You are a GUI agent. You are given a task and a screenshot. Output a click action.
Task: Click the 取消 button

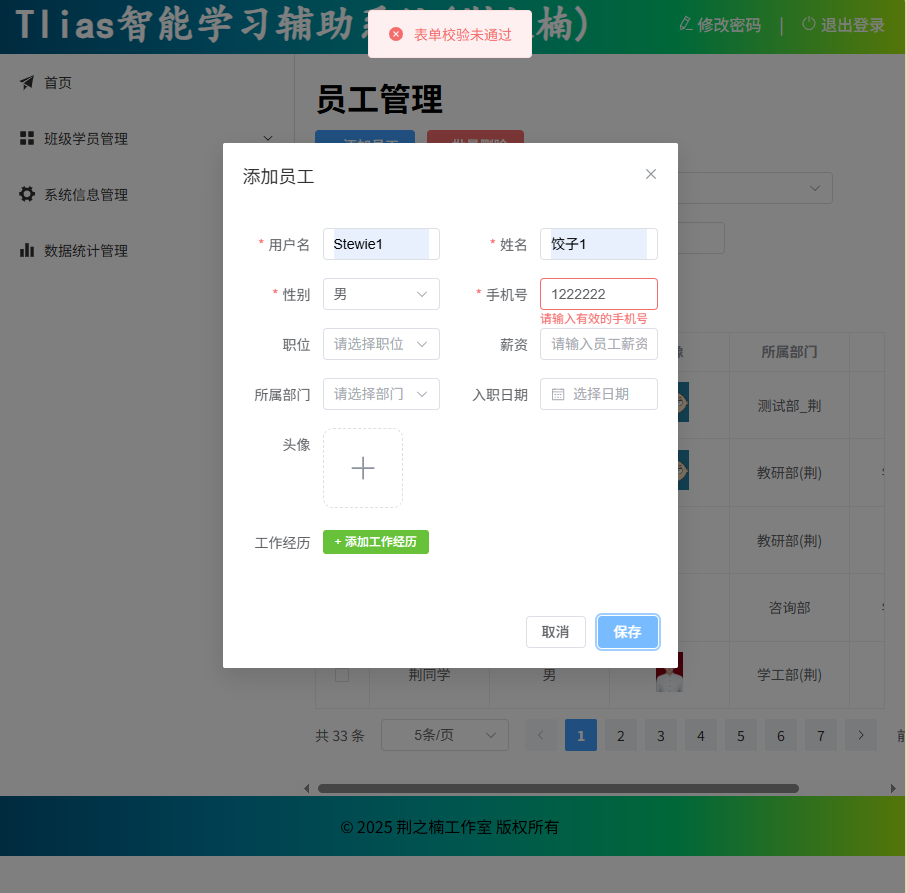click(x=555, y=632)
